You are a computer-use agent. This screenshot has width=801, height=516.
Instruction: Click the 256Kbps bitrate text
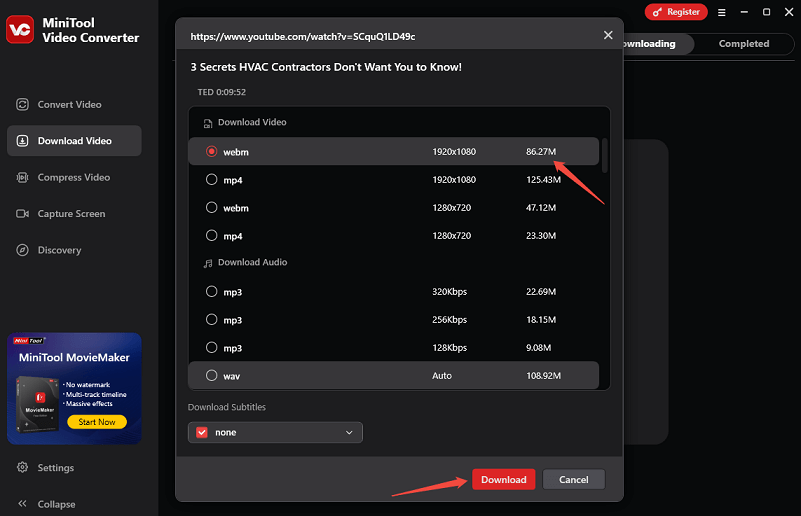[450, 320]
